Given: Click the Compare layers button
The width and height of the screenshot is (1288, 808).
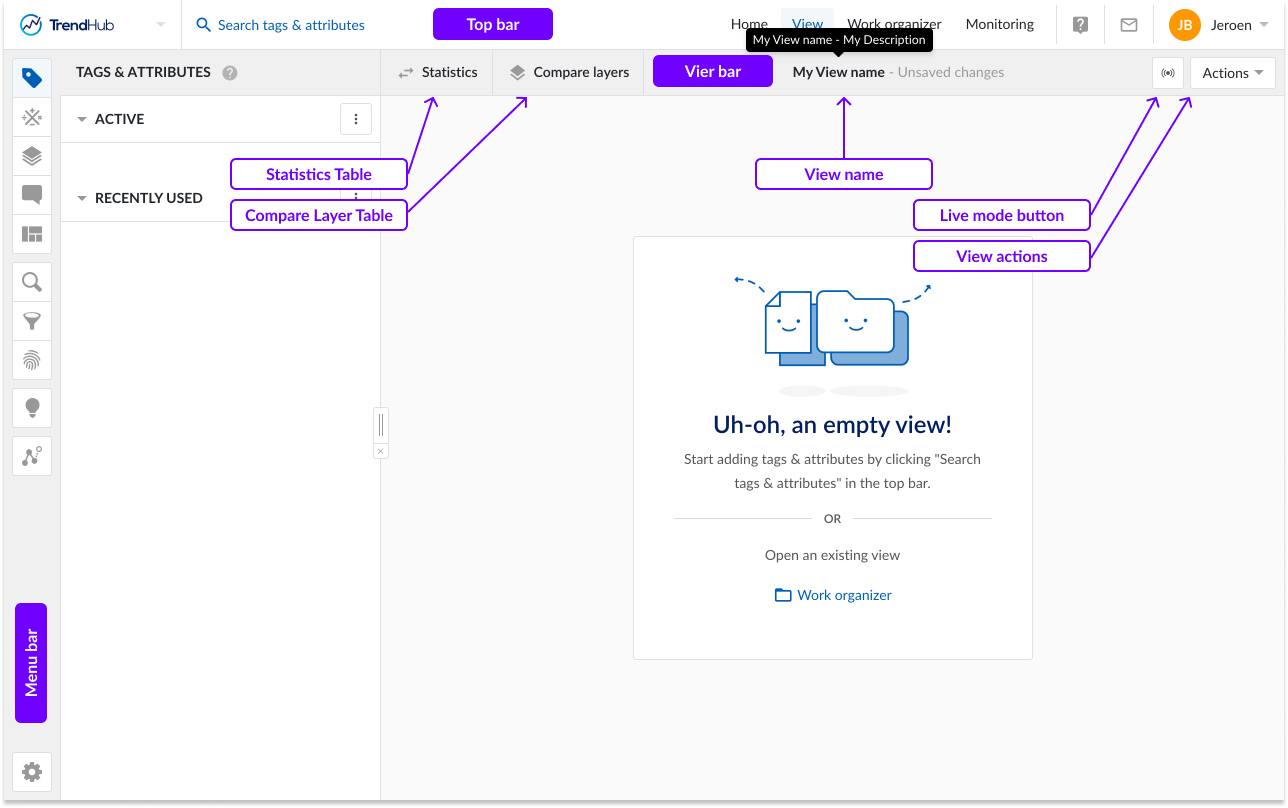Looking at the screenshot, I should tap(569, 72).
